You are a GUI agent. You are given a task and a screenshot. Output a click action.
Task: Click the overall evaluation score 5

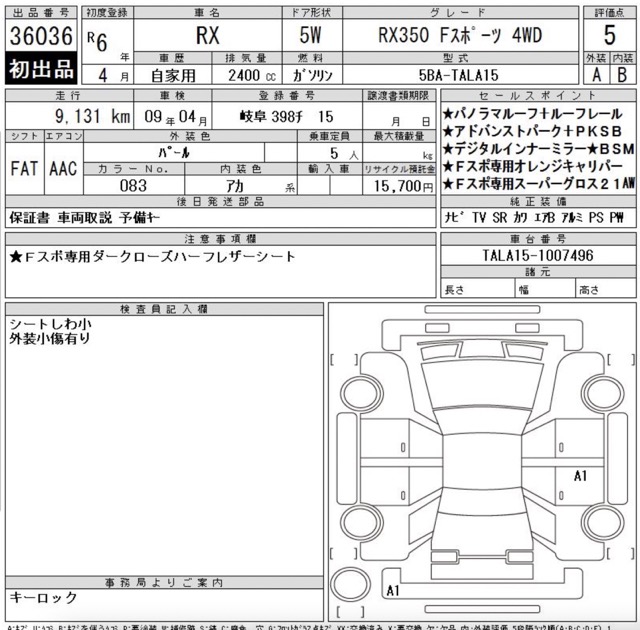coord(609,35)
